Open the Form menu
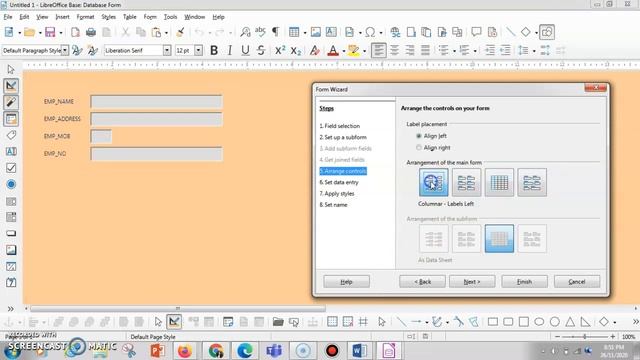Screen dimensions: 640x360 point(150,17)
